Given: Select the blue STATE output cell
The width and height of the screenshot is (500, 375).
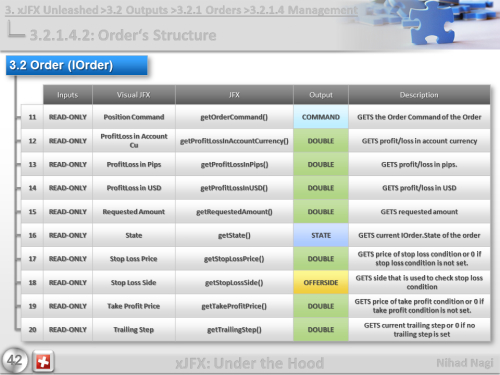Looking at the screenshot, I should [321, 235].
